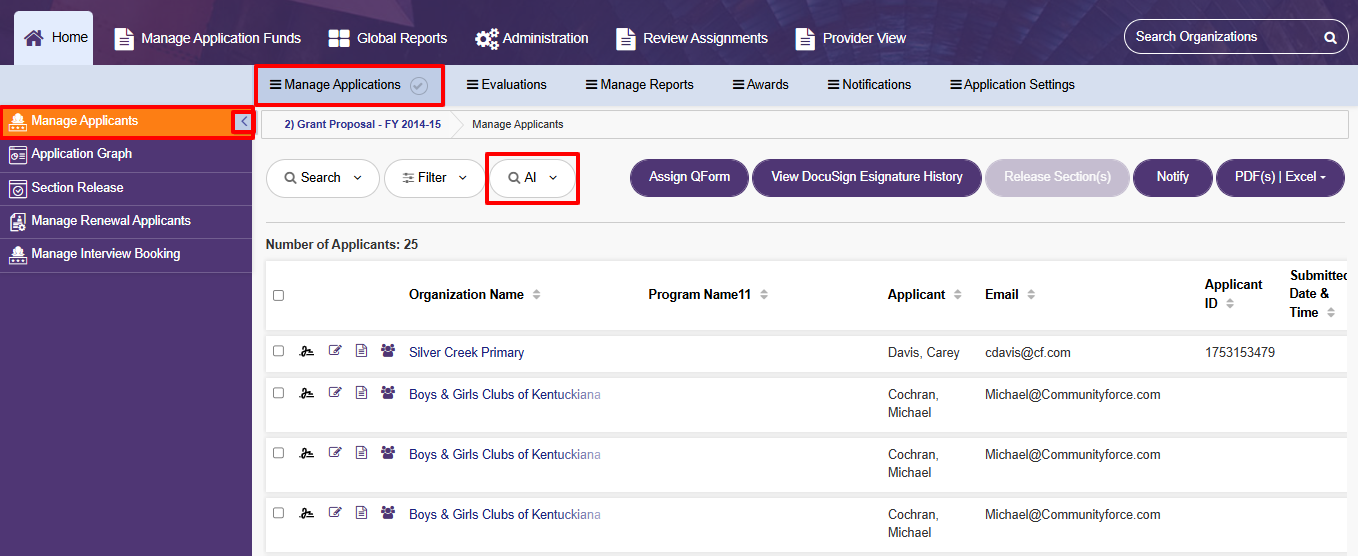Screen dimensions: 1358x556
Task: Open Silver Creek Primary organization link
Action: pos(466,353)
